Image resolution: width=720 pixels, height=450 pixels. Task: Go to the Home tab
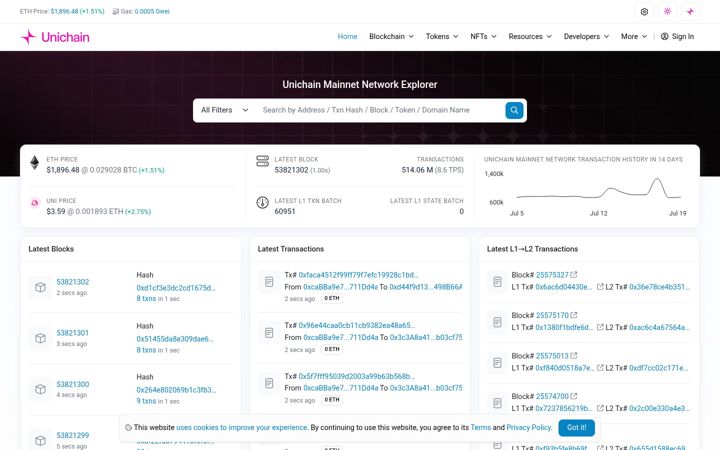[347, 36]
